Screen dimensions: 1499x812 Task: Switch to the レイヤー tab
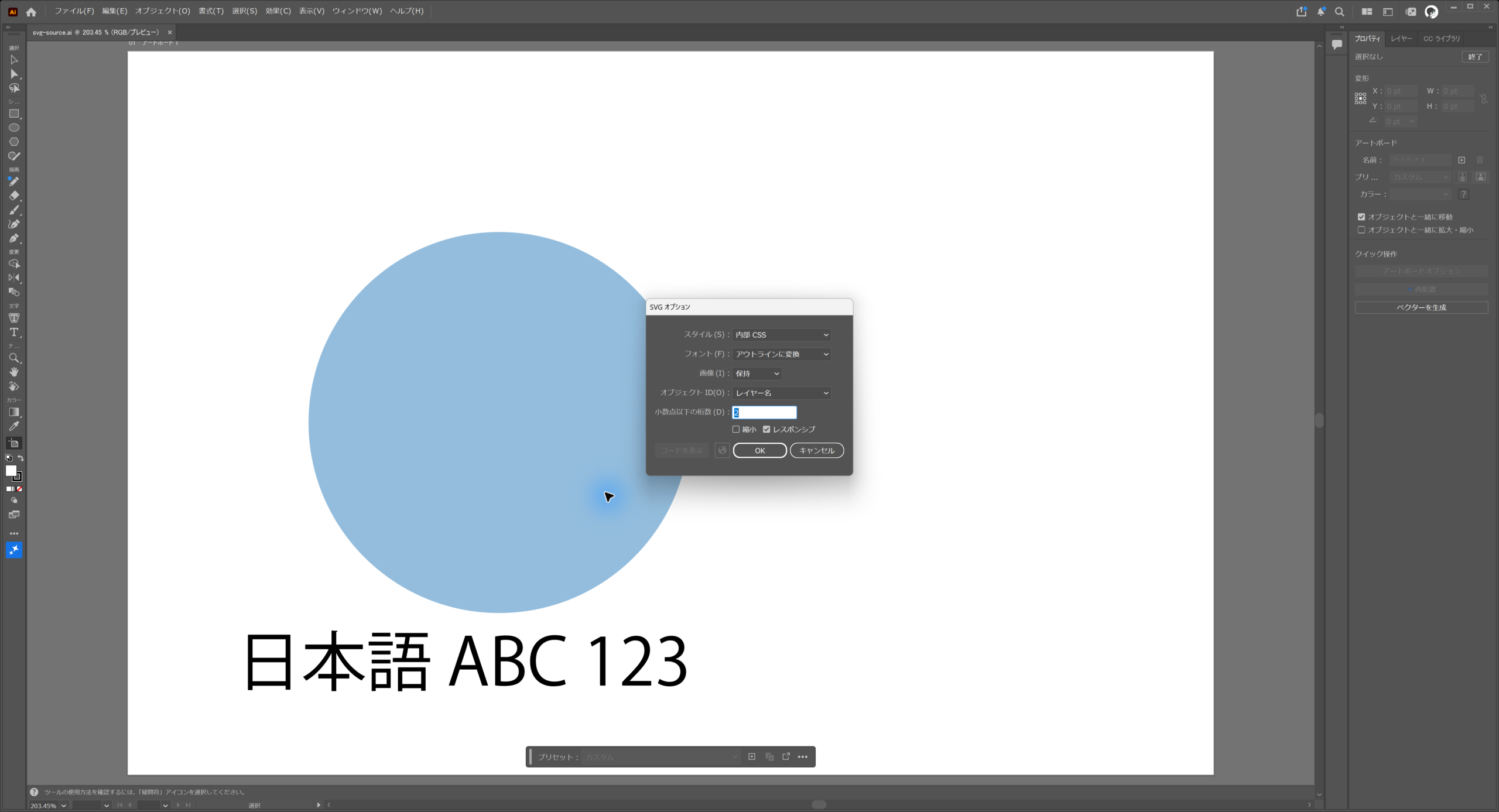[x=1401, y=39]
